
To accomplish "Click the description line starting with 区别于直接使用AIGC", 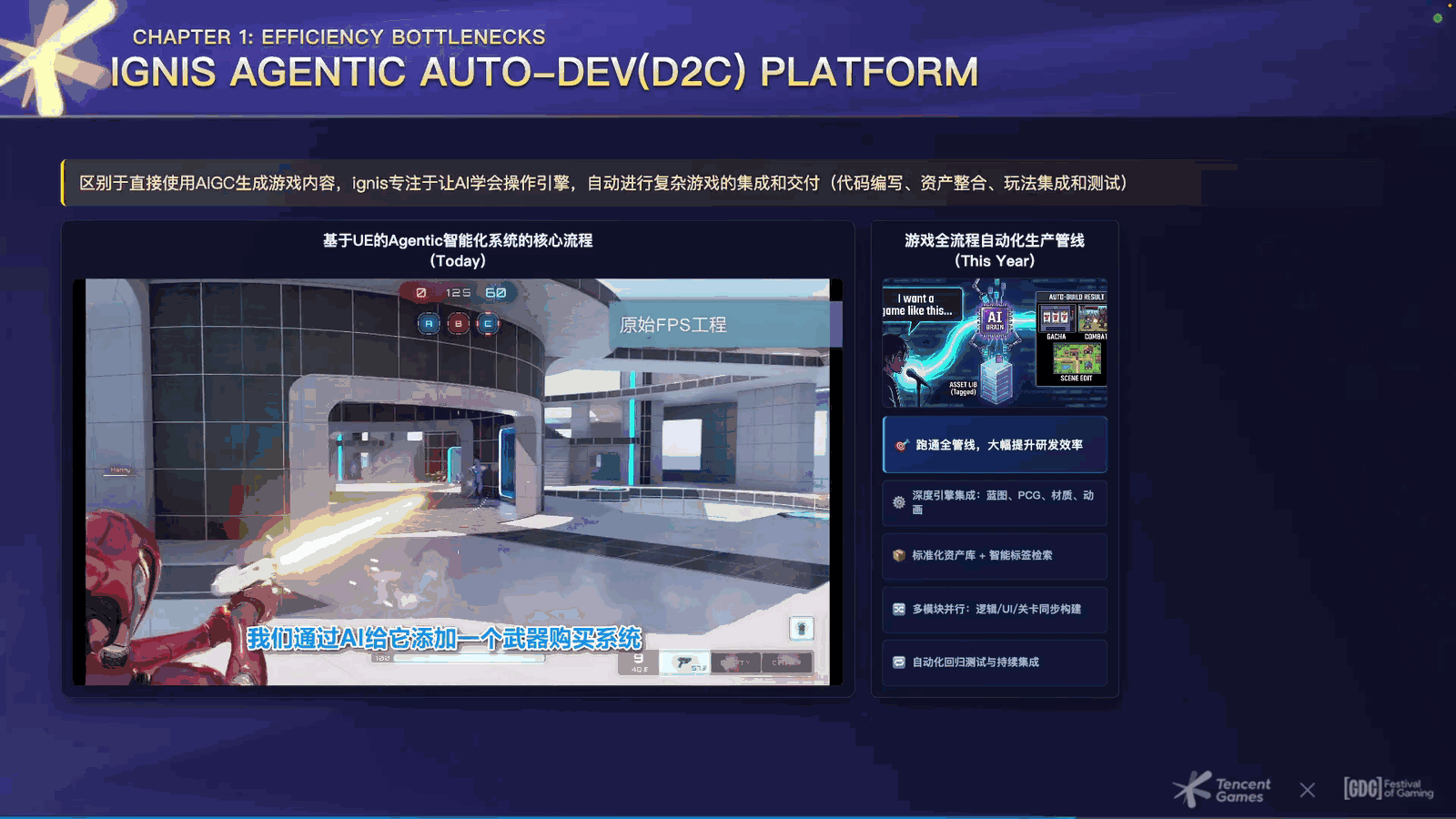I will tap(603, 183).
